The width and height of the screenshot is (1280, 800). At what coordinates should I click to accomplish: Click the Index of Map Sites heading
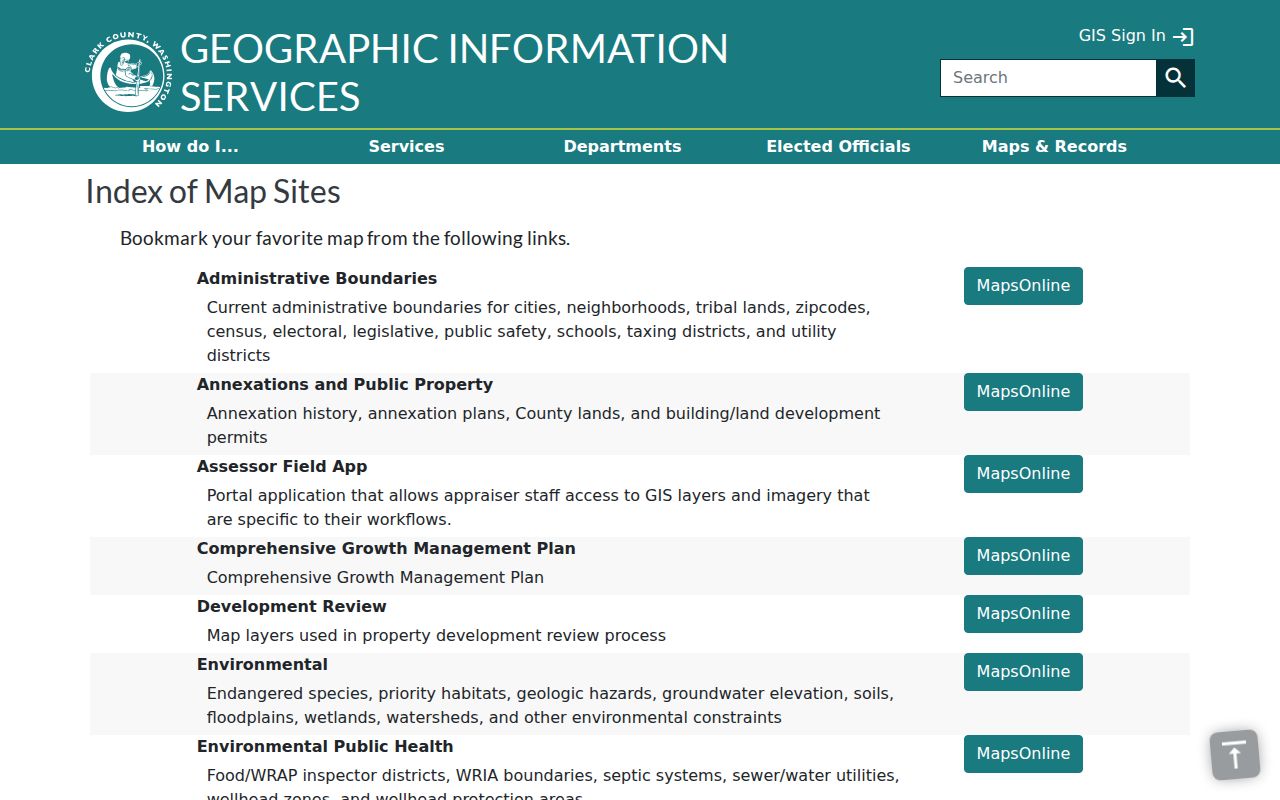(213, 192)
